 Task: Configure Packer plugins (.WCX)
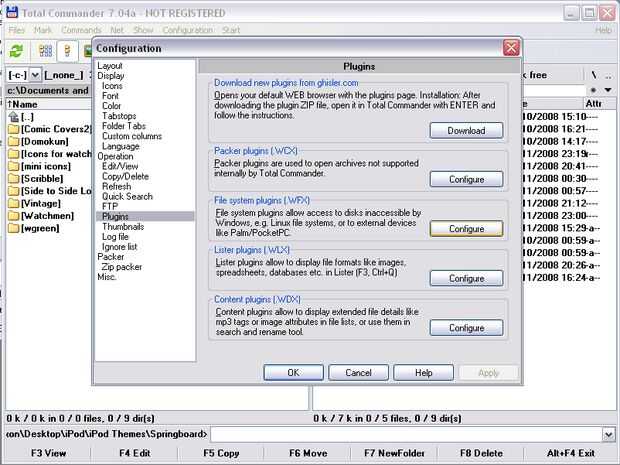tap(466, 180)
